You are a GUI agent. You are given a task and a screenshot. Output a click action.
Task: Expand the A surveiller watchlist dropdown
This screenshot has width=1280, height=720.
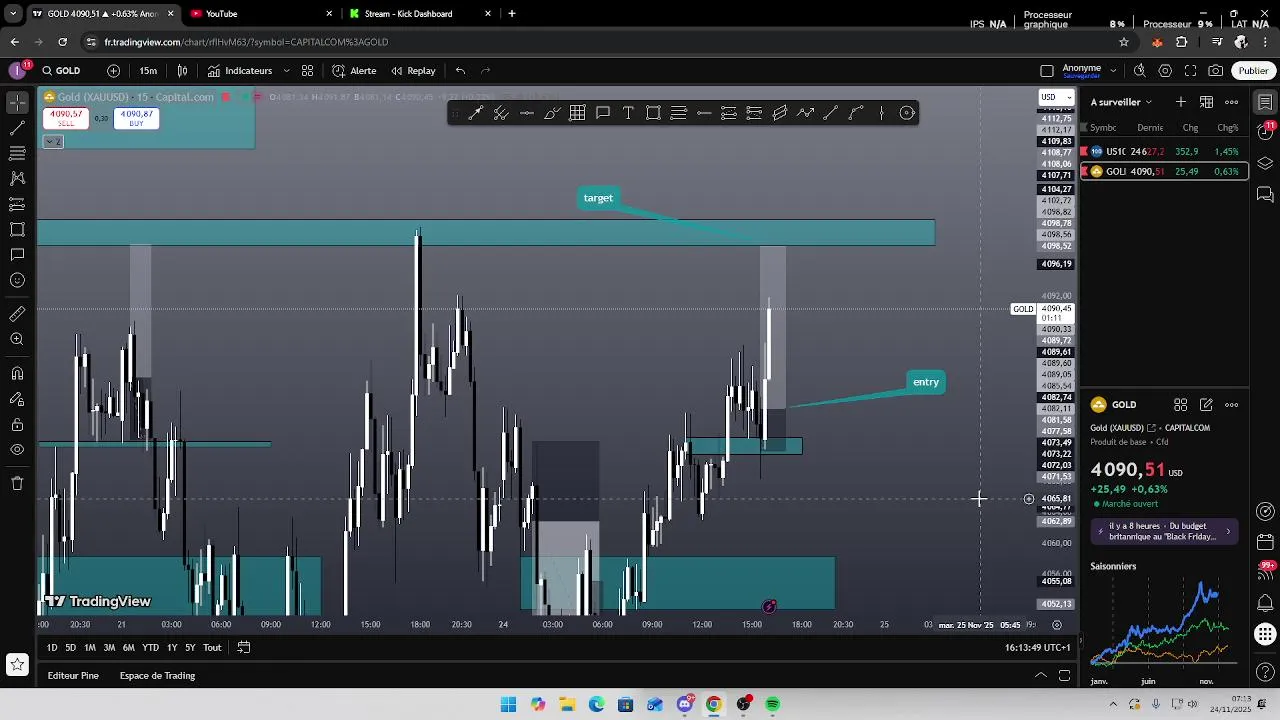pyautogui.click(x=1122, y=102)
